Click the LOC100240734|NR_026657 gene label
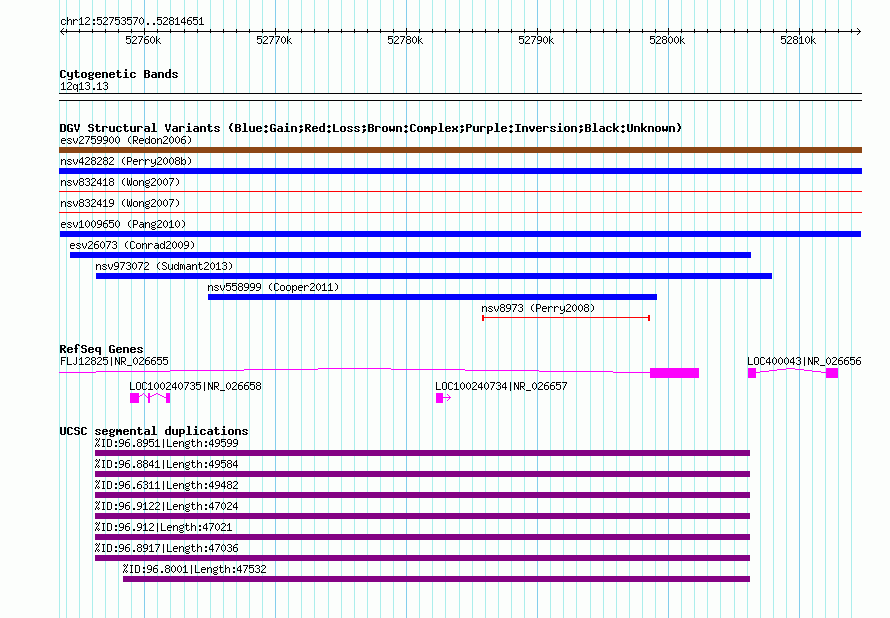The width and height of the screenshot is (890, 618). pyautogui.click(x=501, y=386)
